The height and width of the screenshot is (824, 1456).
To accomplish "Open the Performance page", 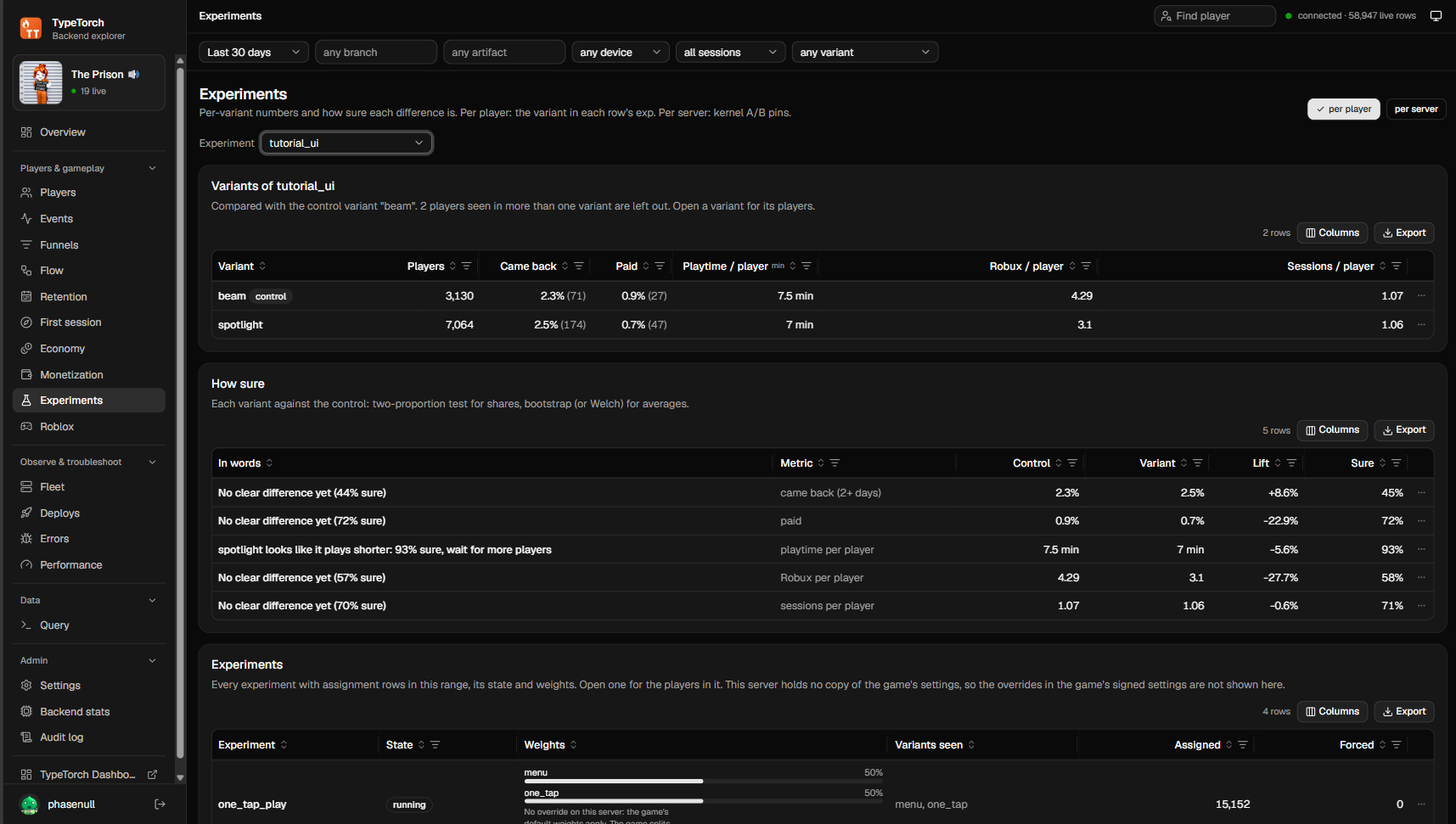I will pos(89,565).
